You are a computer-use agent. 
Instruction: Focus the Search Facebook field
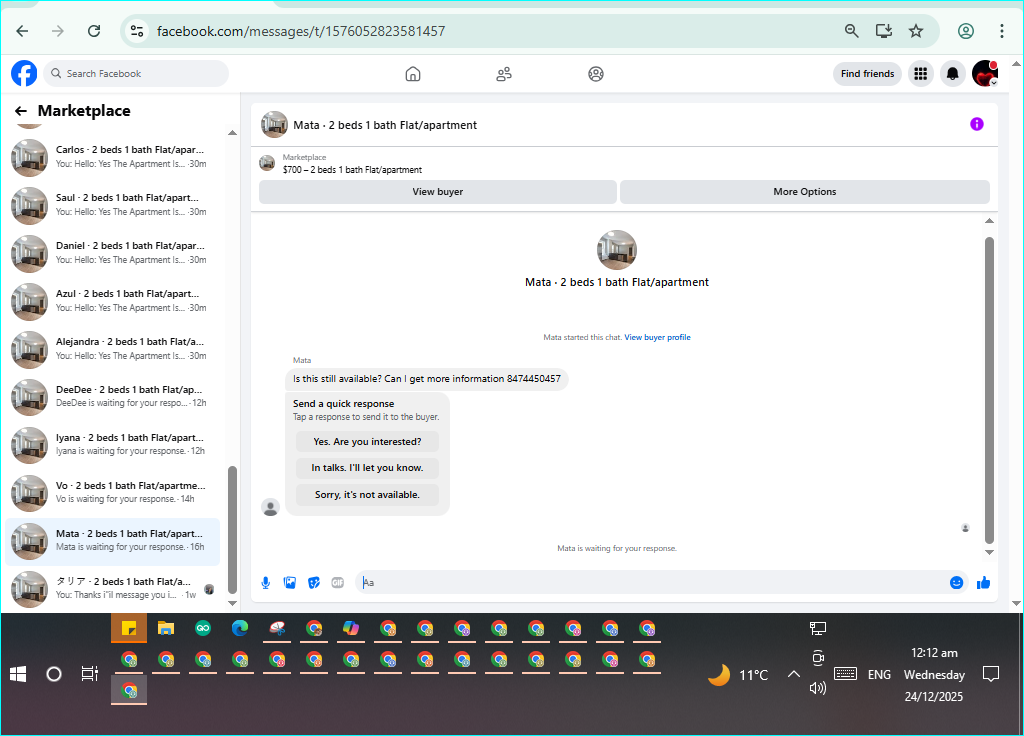(x=136, y=74)
